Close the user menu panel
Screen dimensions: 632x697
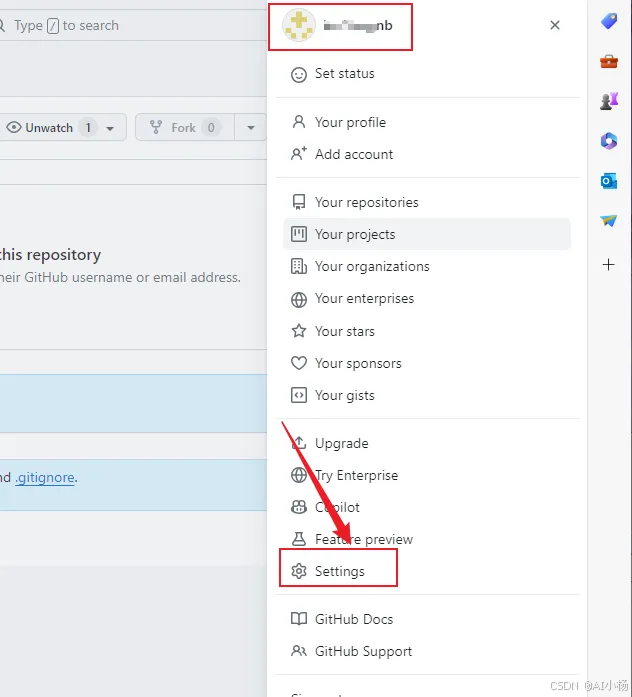tap(555, 25)
